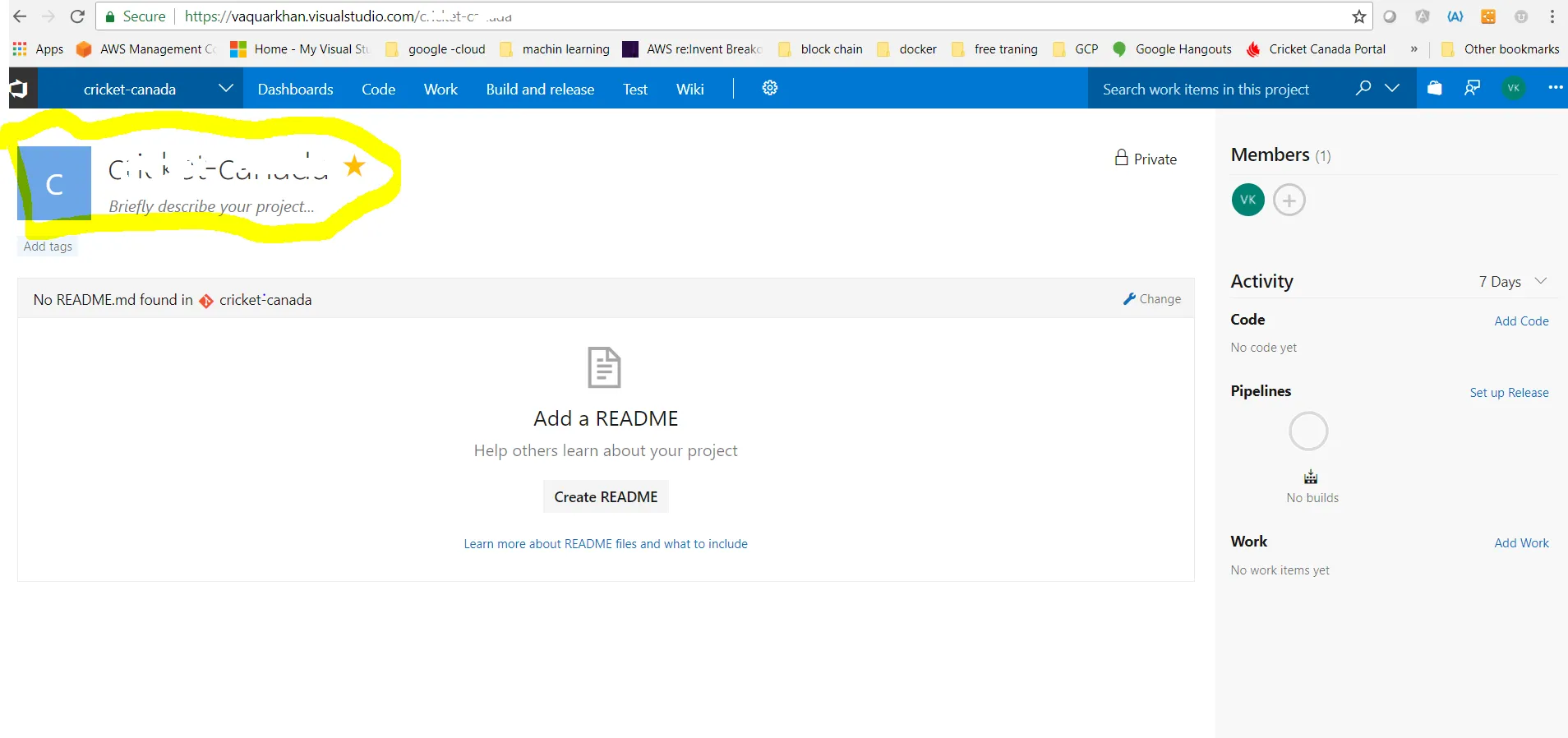Viewport: 1568px width, 738px height.
Task: Open Other bookmarks folder
Action: click(x=1501, y=49)
